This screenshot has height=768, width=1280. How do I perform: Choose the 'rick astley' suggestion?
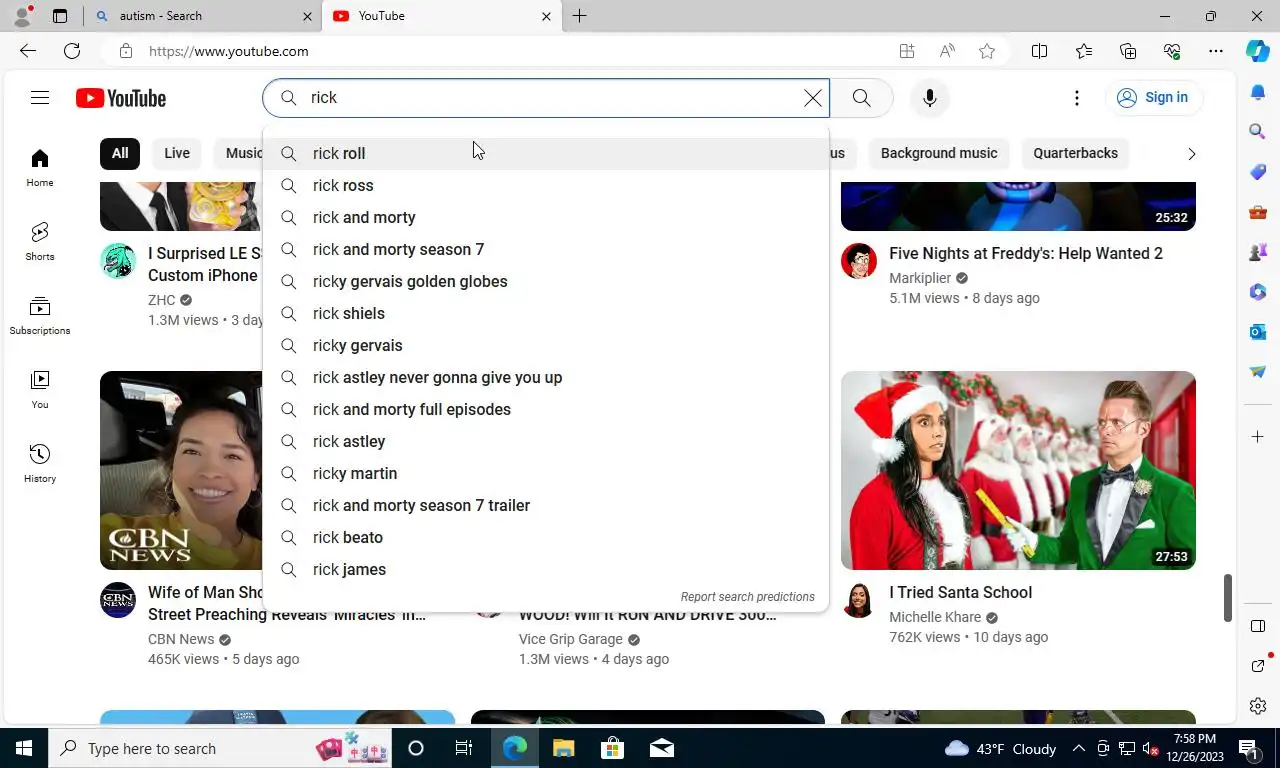(x=546, y=441)
